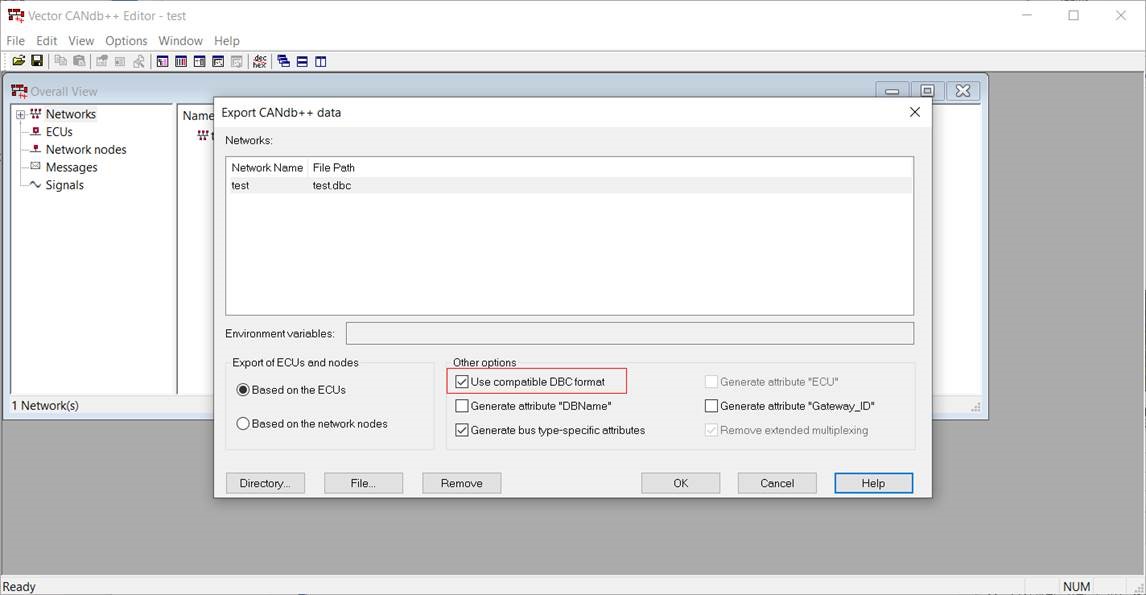
Task: Tile windows horizontally using toolbar icon
Action: [x=302, y=61]
